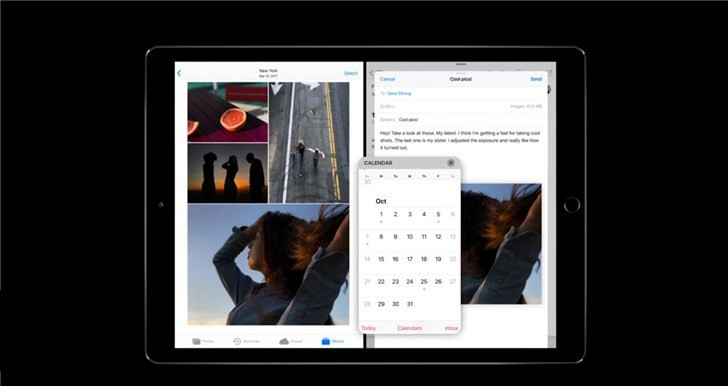Focus the Cc/Bcc field in Mail
Screen dimensions: 728x386
coord(461,106)
